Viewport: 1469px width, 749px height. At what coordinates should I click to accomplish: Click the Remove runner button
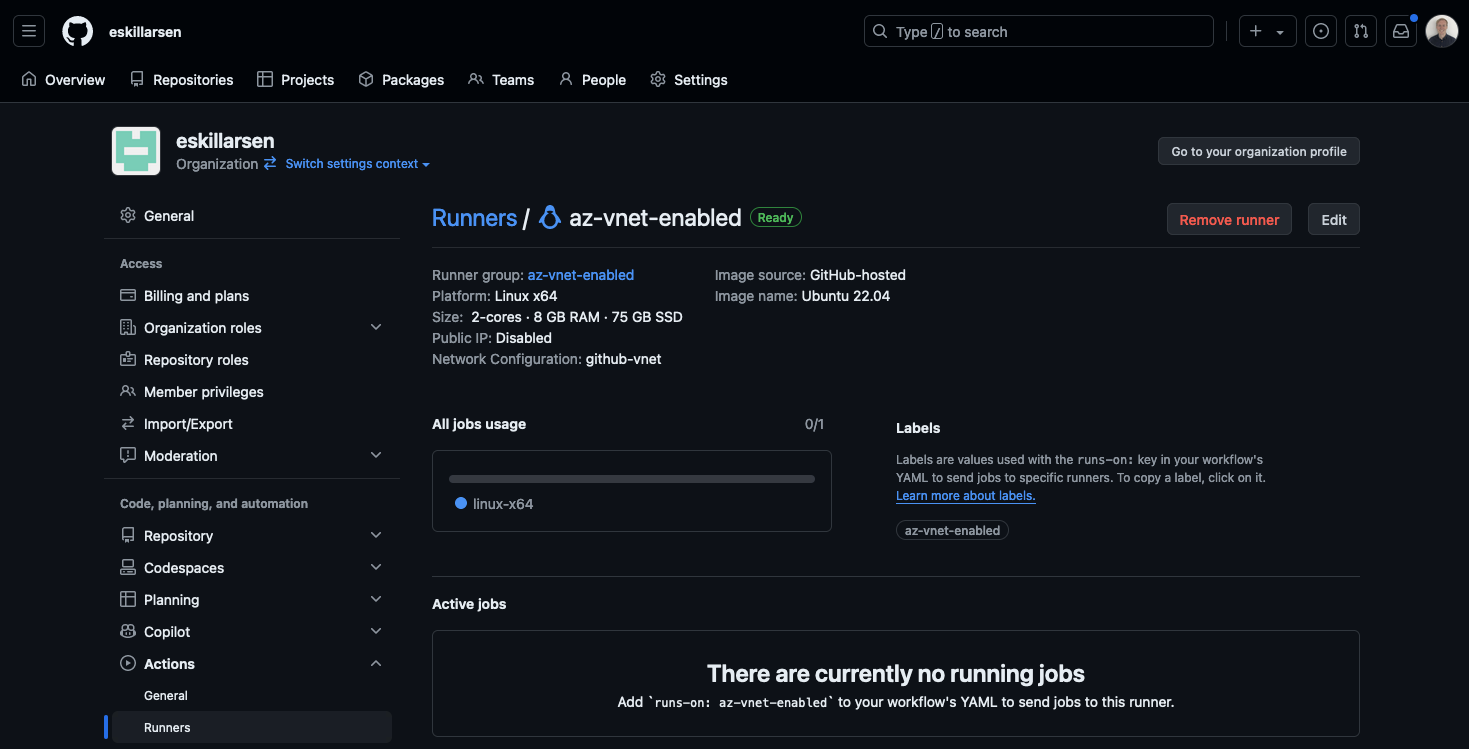pos(1229,220)
